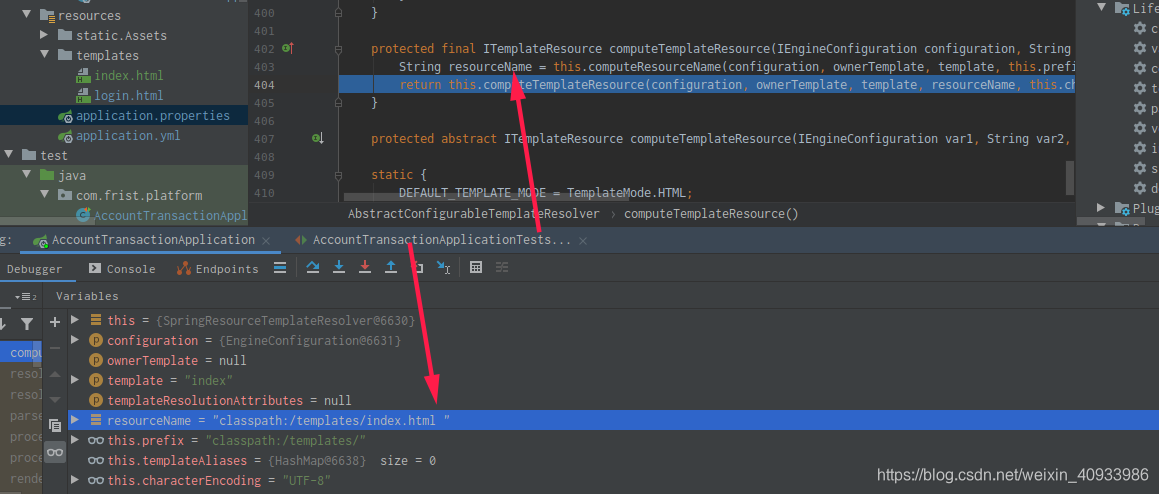Screen dimensions: 1159x494
Task: Toggle code folding marker at line 405
Action: coord(339,103)
